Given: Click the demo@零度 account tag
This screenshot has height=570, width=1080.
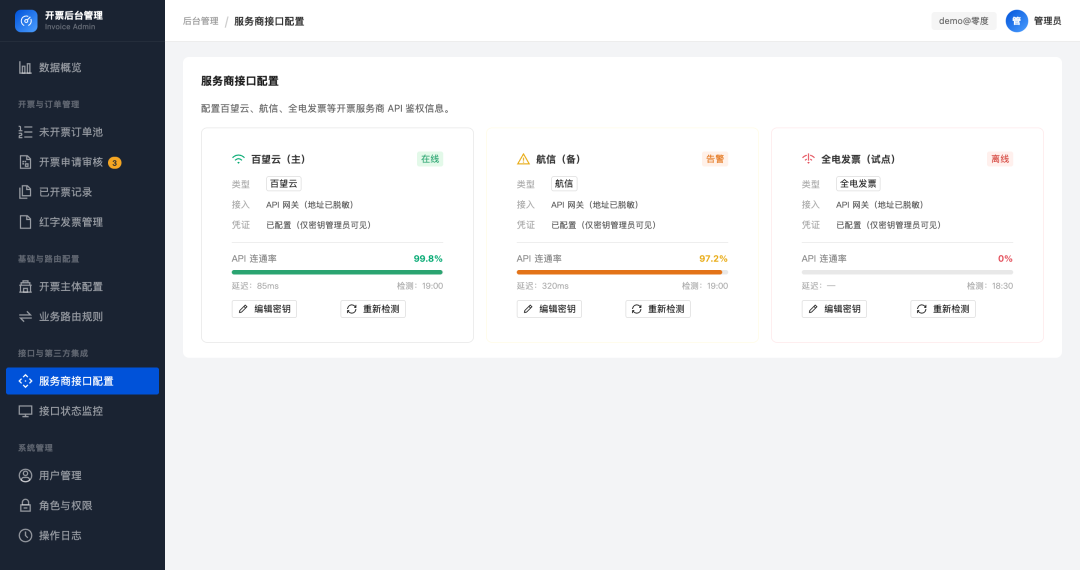Looking at the screenshot, I should tap(964, 21).
